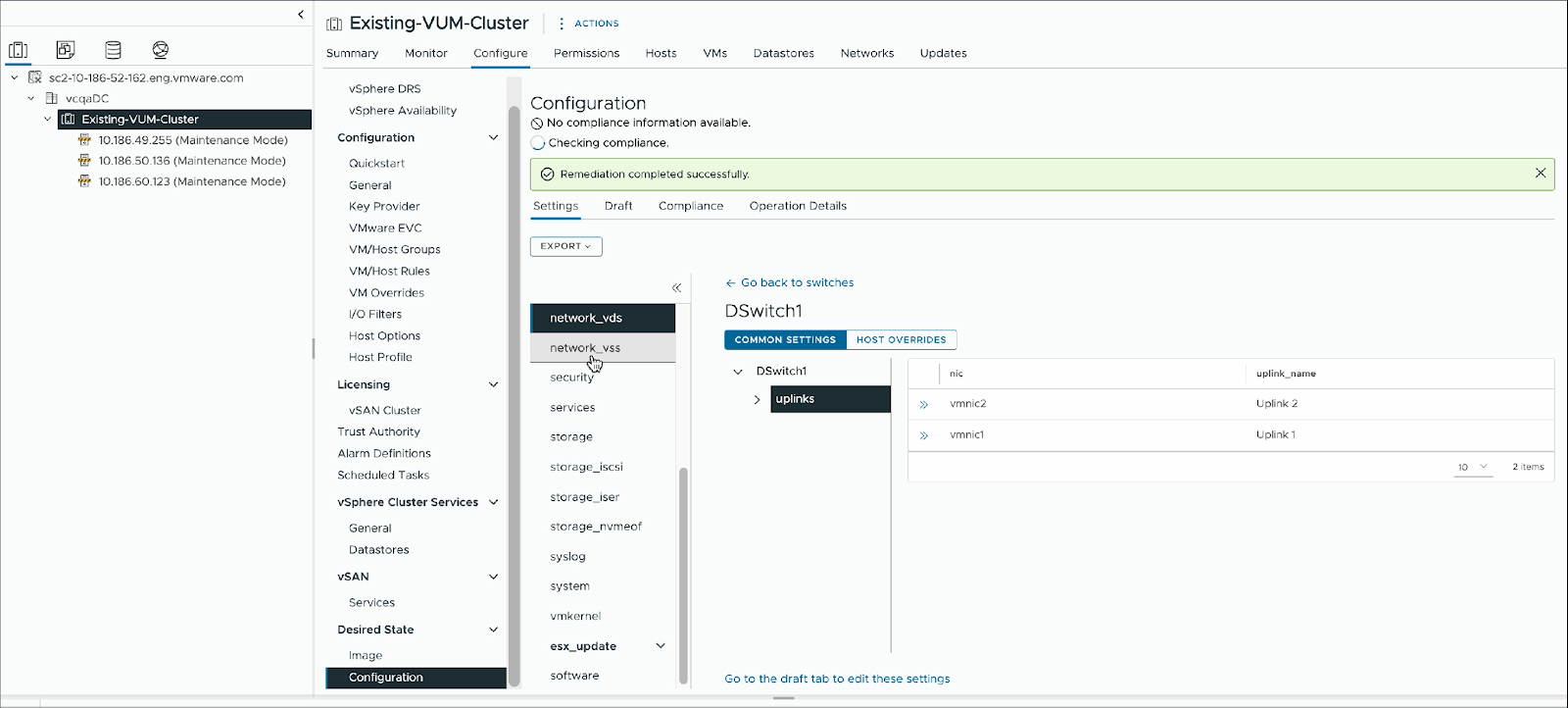Screen dimensions: 1568x708
Task: Open the EXPORT dropdown button
Action: pyautogui.click(x=566, y=246)
